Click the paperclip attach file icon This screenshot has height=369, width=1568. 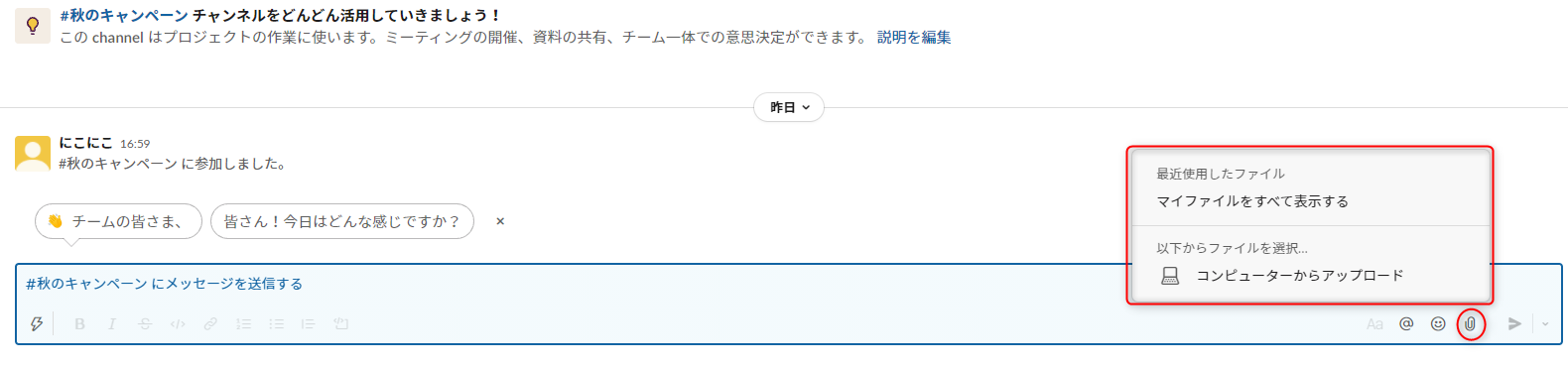[1470, 323]
